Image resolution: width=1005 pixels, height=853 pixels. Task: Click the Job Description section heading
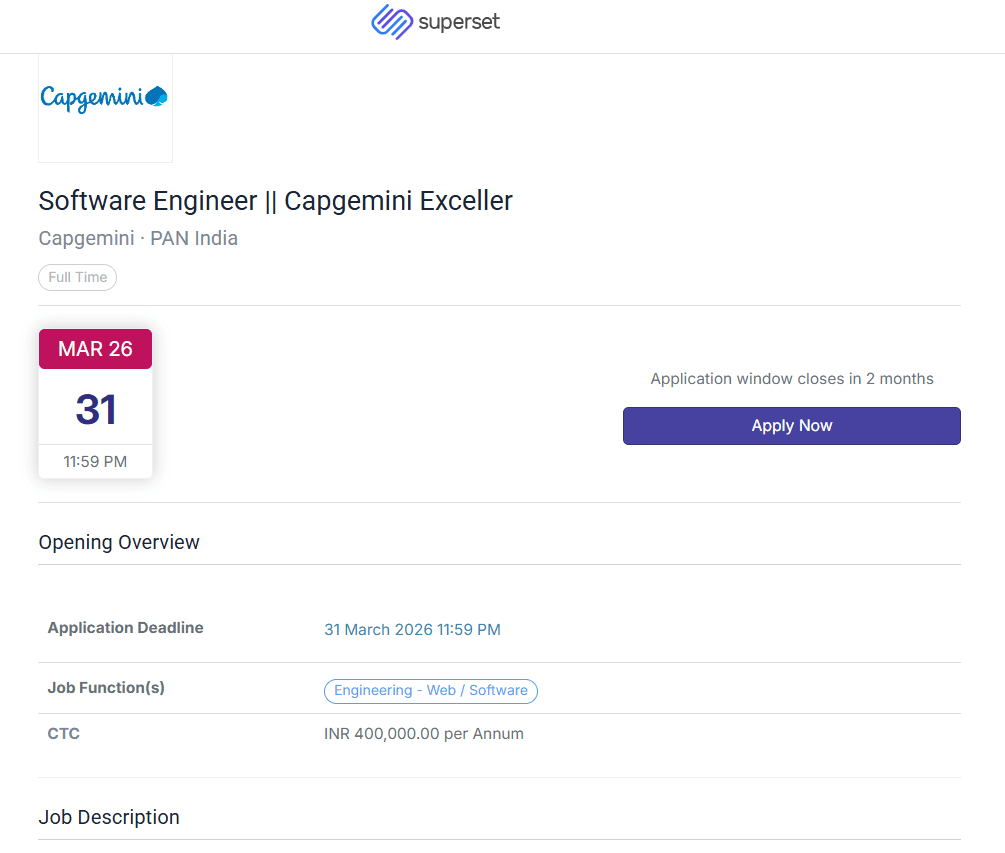pos(109,818)
